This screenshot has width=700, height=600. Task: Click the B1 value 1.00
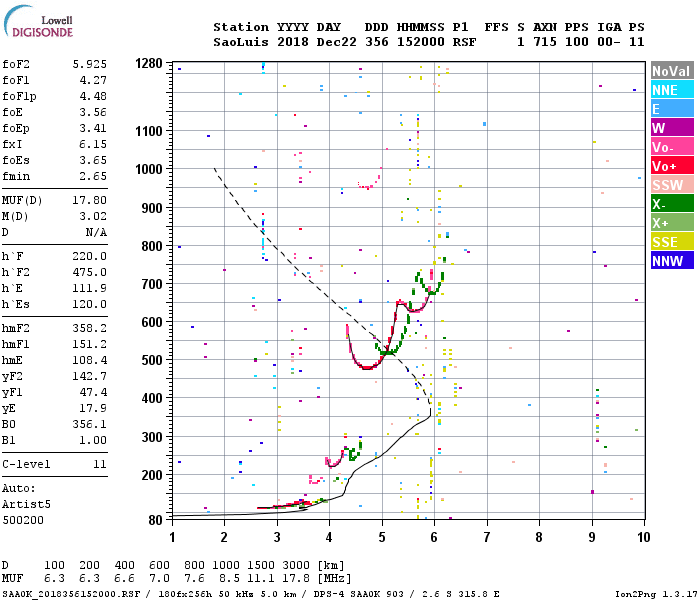(x=93, y=441)
